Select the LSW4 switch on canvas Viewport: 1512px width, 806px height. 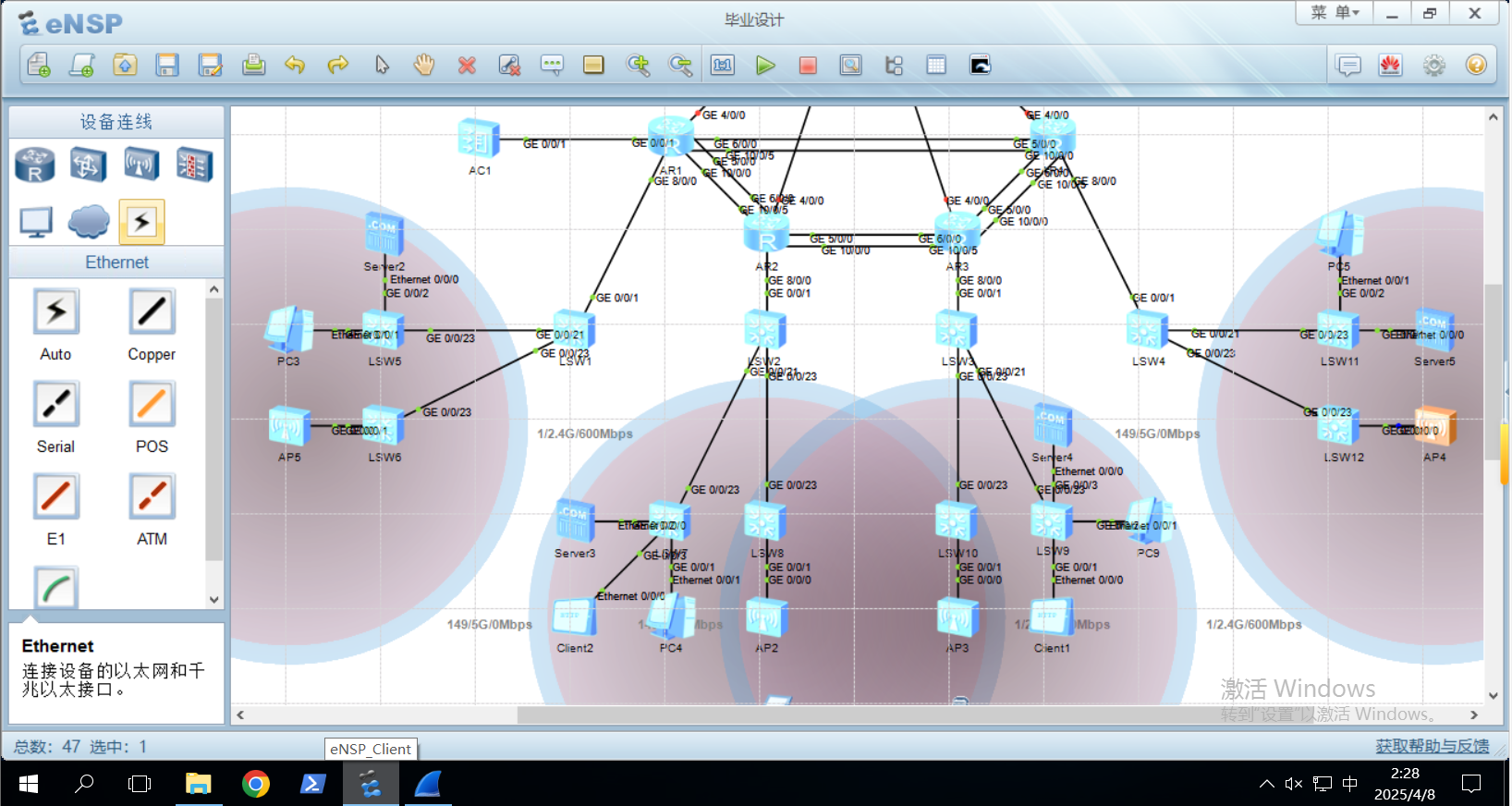coord(1148,330)
